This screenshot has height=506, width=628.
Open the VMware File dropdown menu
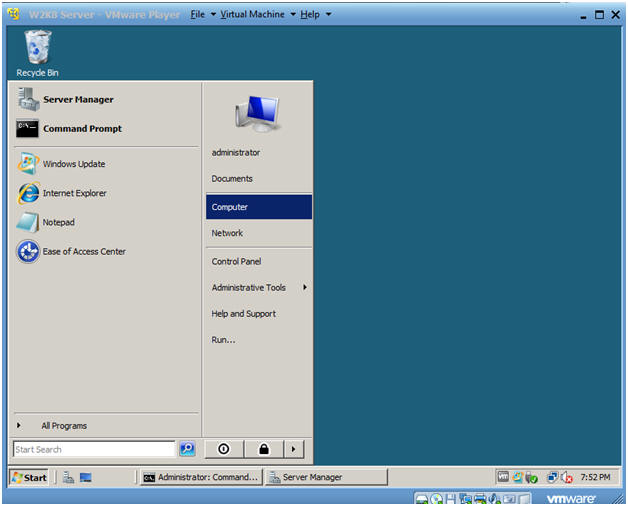pyautogui.click(x=203, y=14)
